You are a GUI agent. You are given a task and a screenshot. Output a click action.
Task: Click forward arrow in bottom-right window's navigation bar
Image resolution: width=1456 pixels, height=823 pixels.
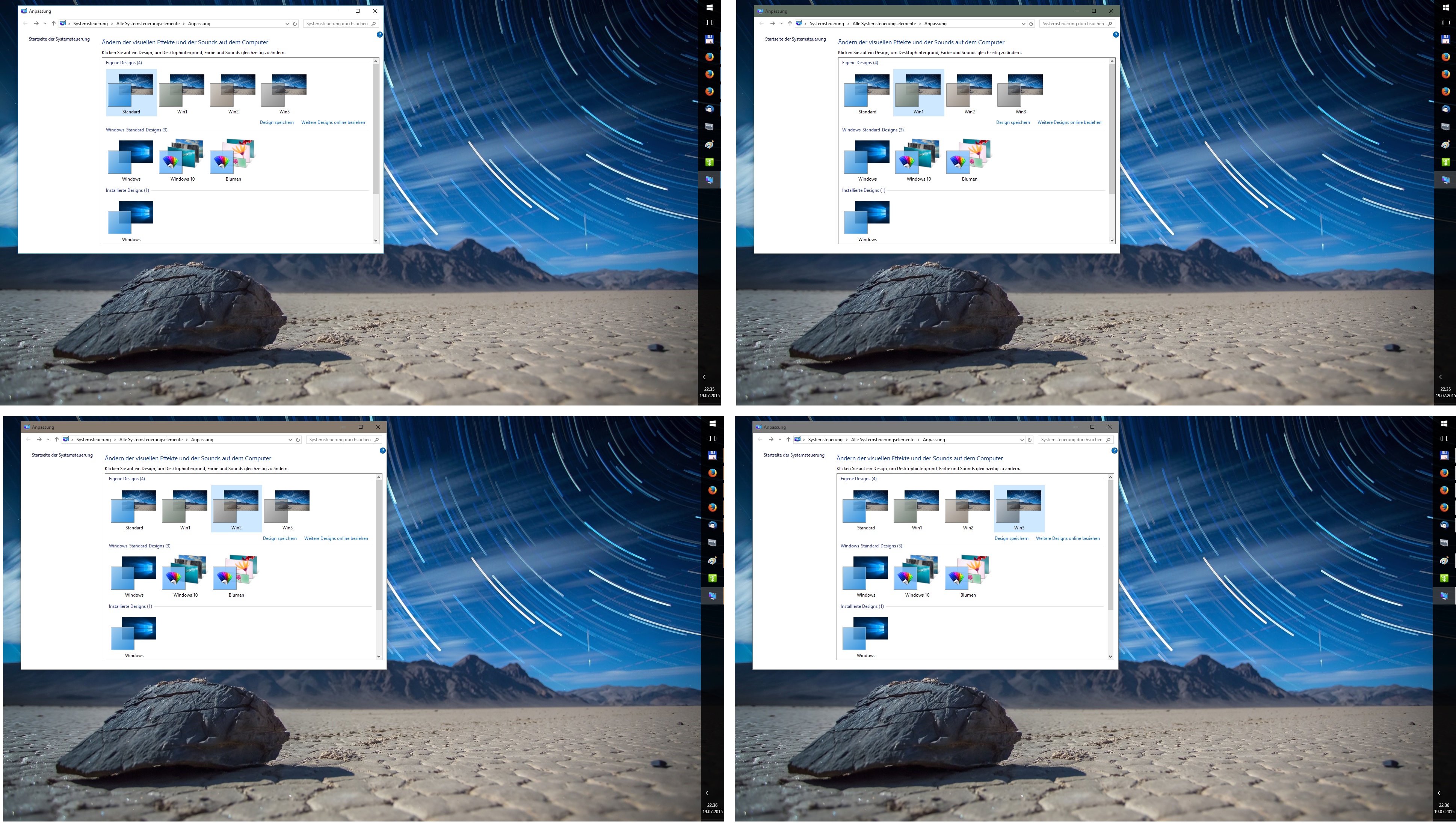[x=771, y=439]
